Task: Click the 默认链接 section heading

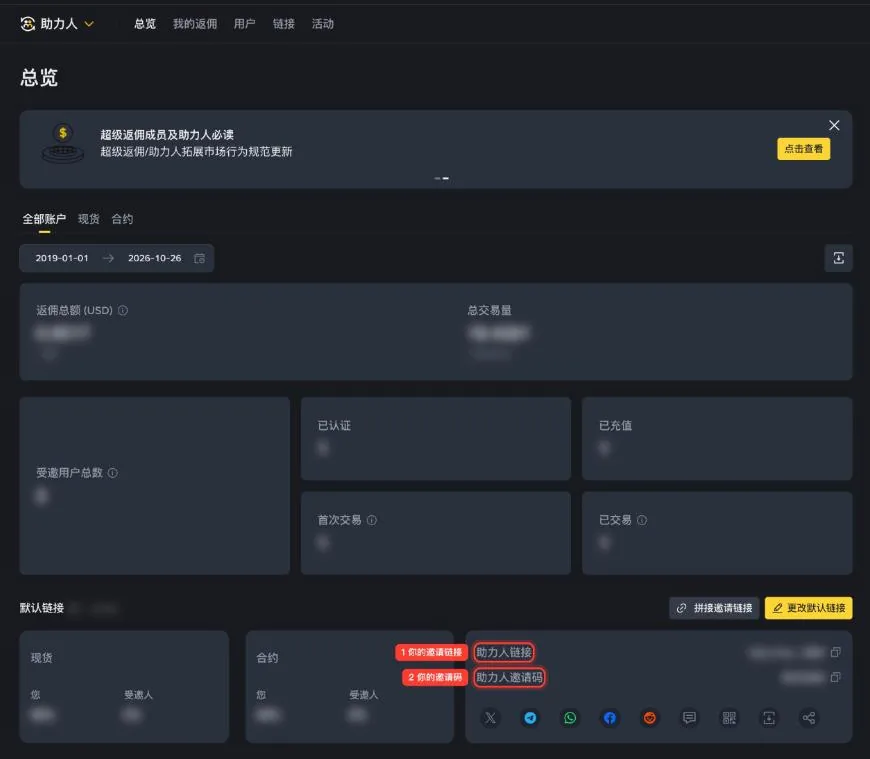Action: (x=42, y=608)
